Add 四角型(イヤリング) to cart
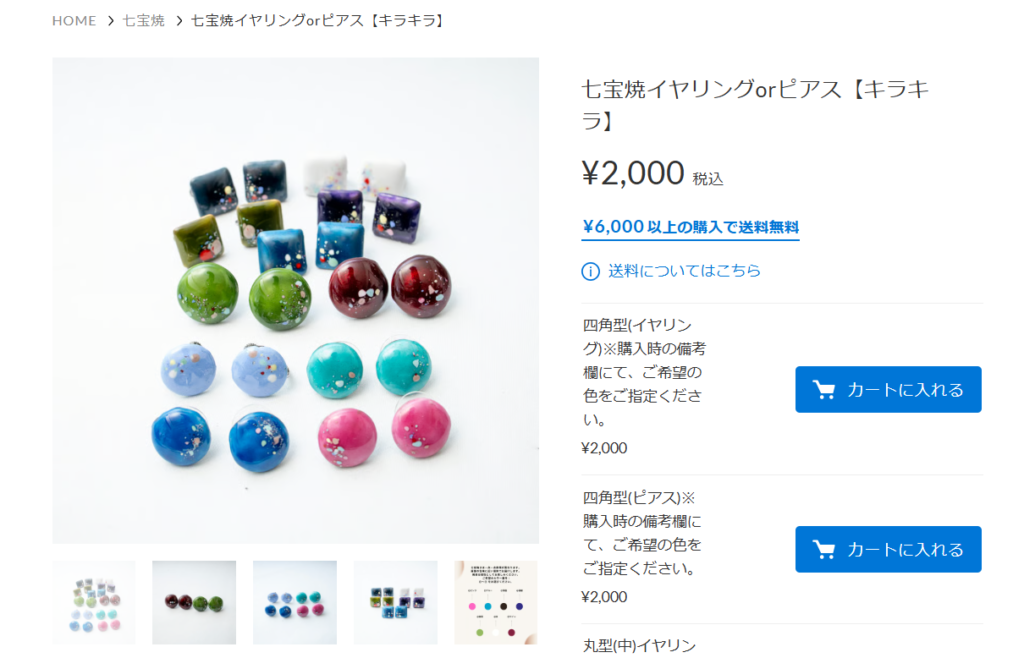 888,389
